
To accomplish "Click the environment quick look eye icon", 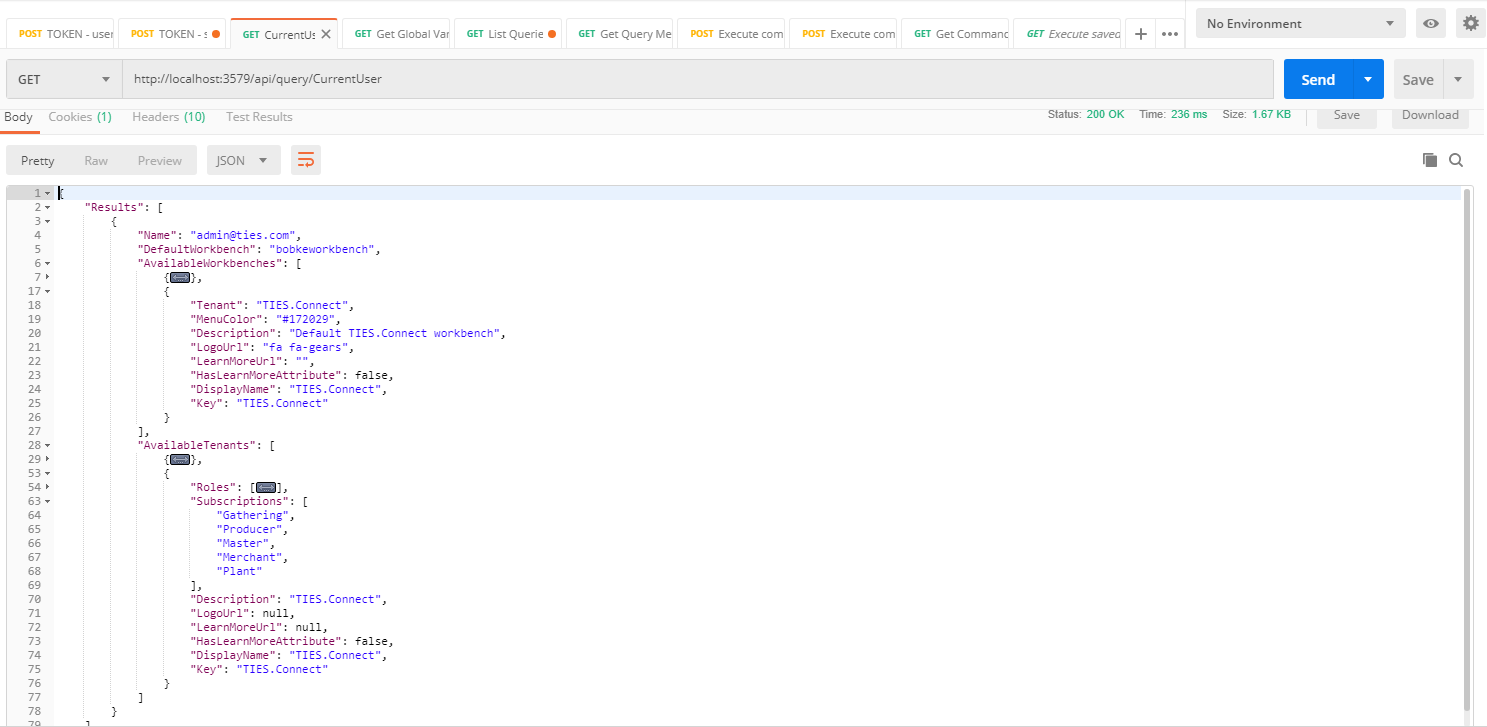I will pos(1431,24).
